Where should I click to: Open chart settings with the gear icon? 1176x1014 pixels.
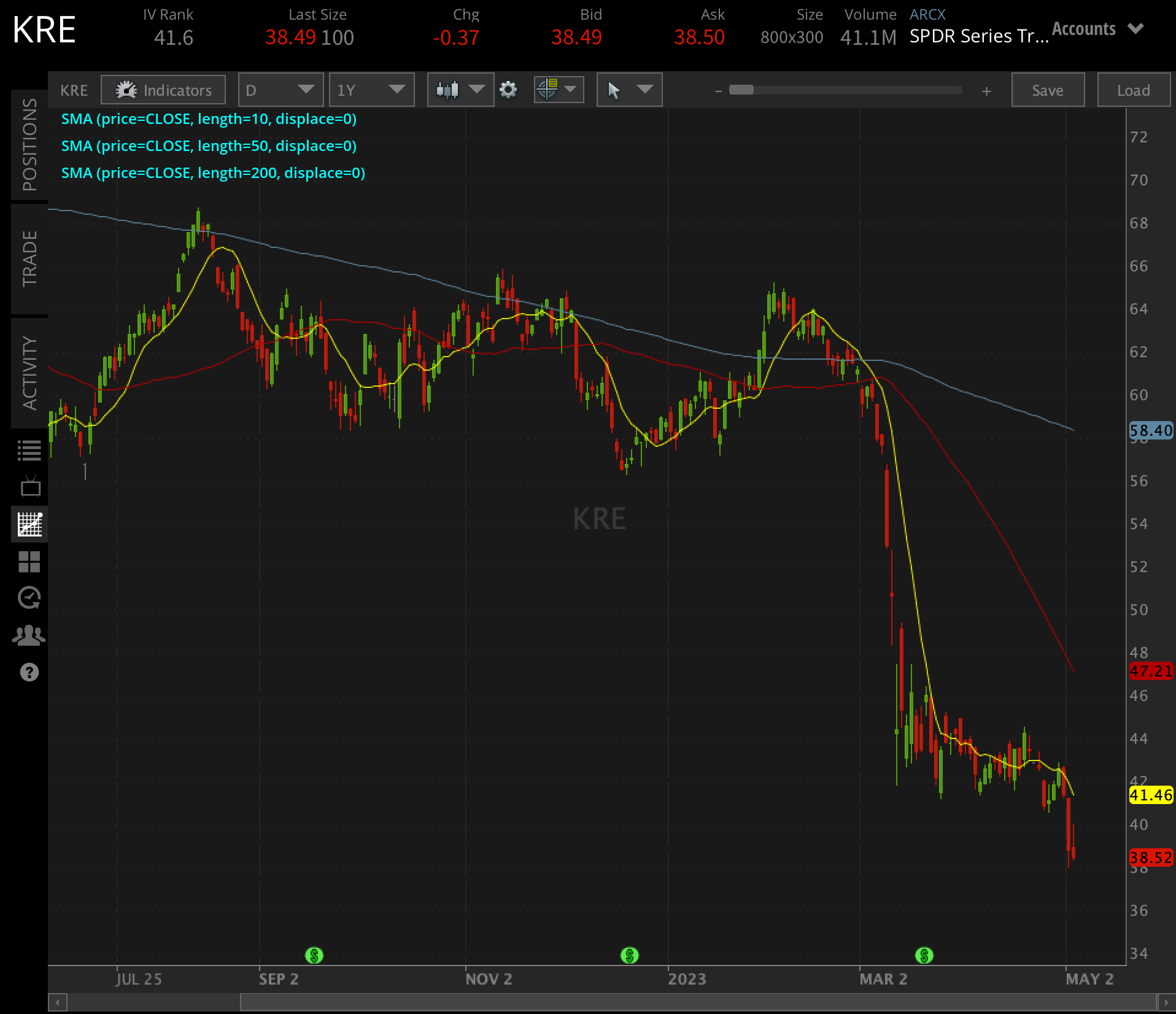(509, 89)
